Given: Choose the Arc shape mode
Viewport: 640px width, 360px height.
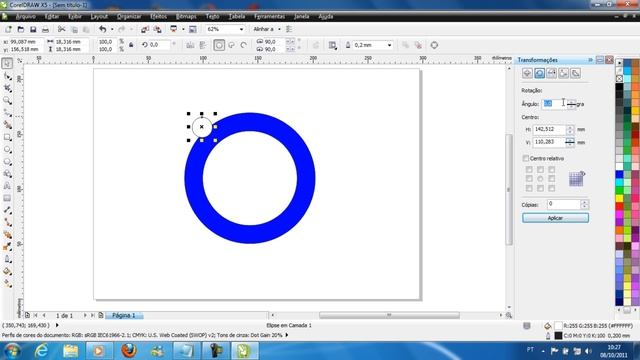Looking at the screenshot, I should [244, 45].
